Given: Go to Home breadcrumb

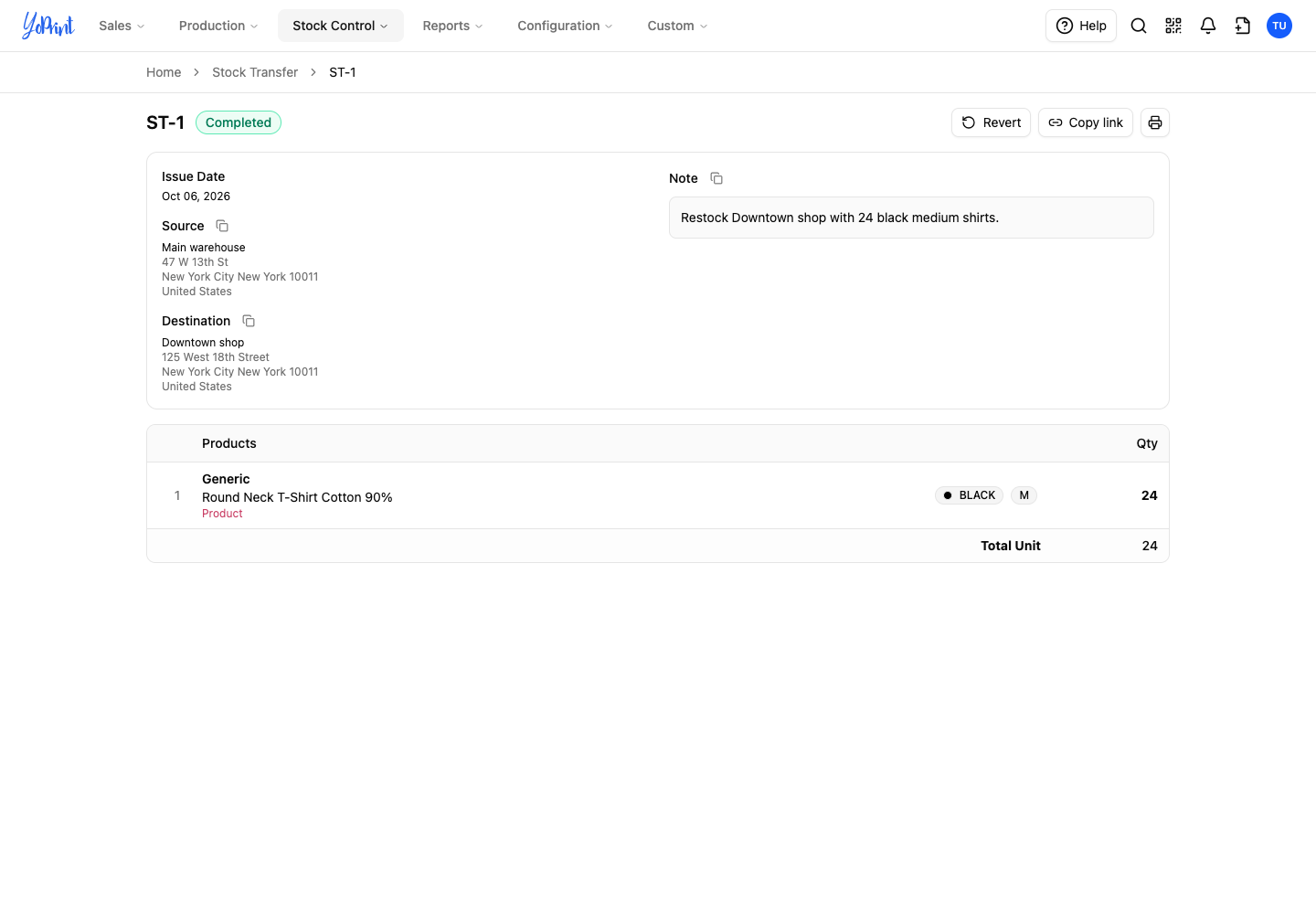Looking at the screenshot, I should coord(164,72).
